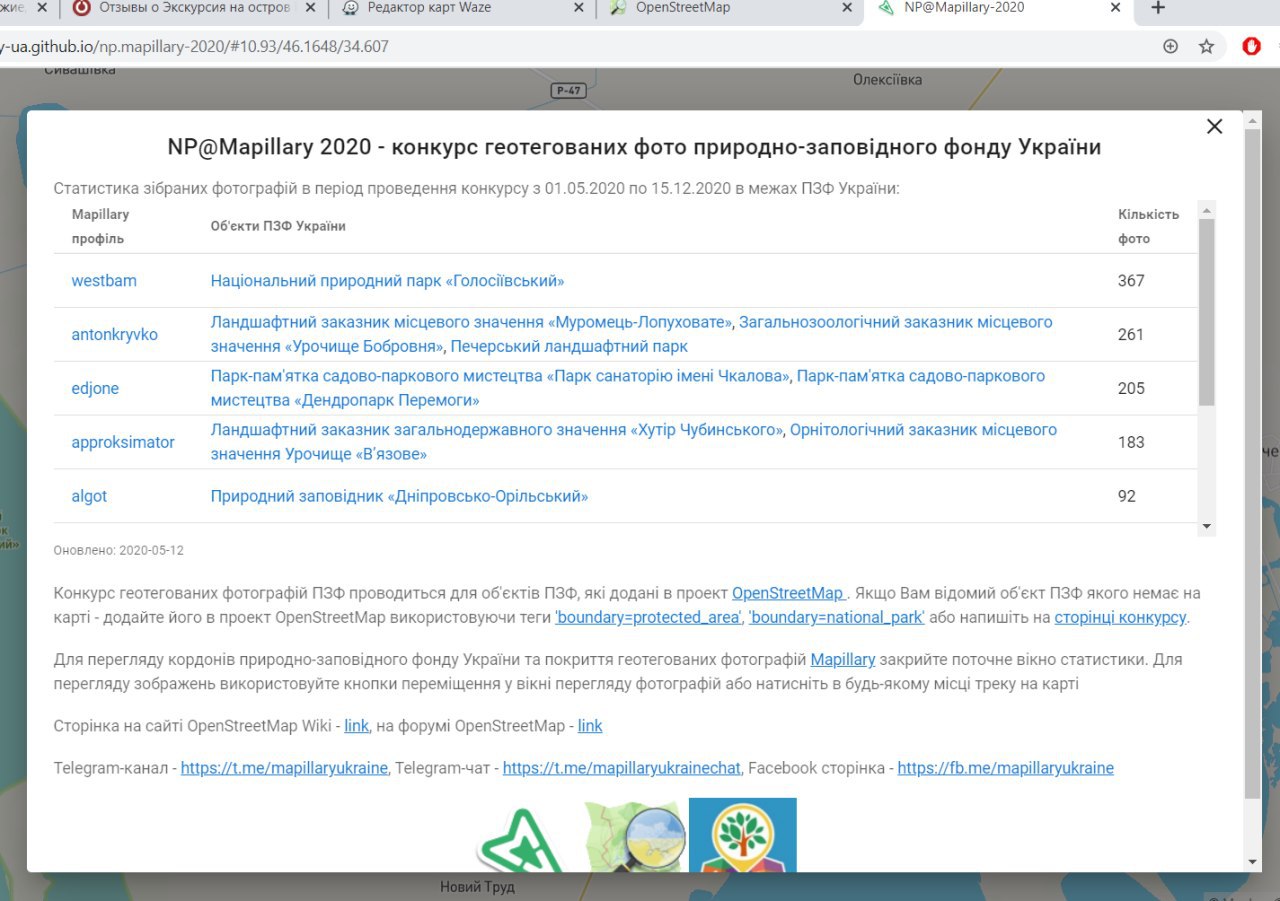Open the OpenStreetMap Wiki page link
The image size is (1280, 901).
(x=357, y=726)
